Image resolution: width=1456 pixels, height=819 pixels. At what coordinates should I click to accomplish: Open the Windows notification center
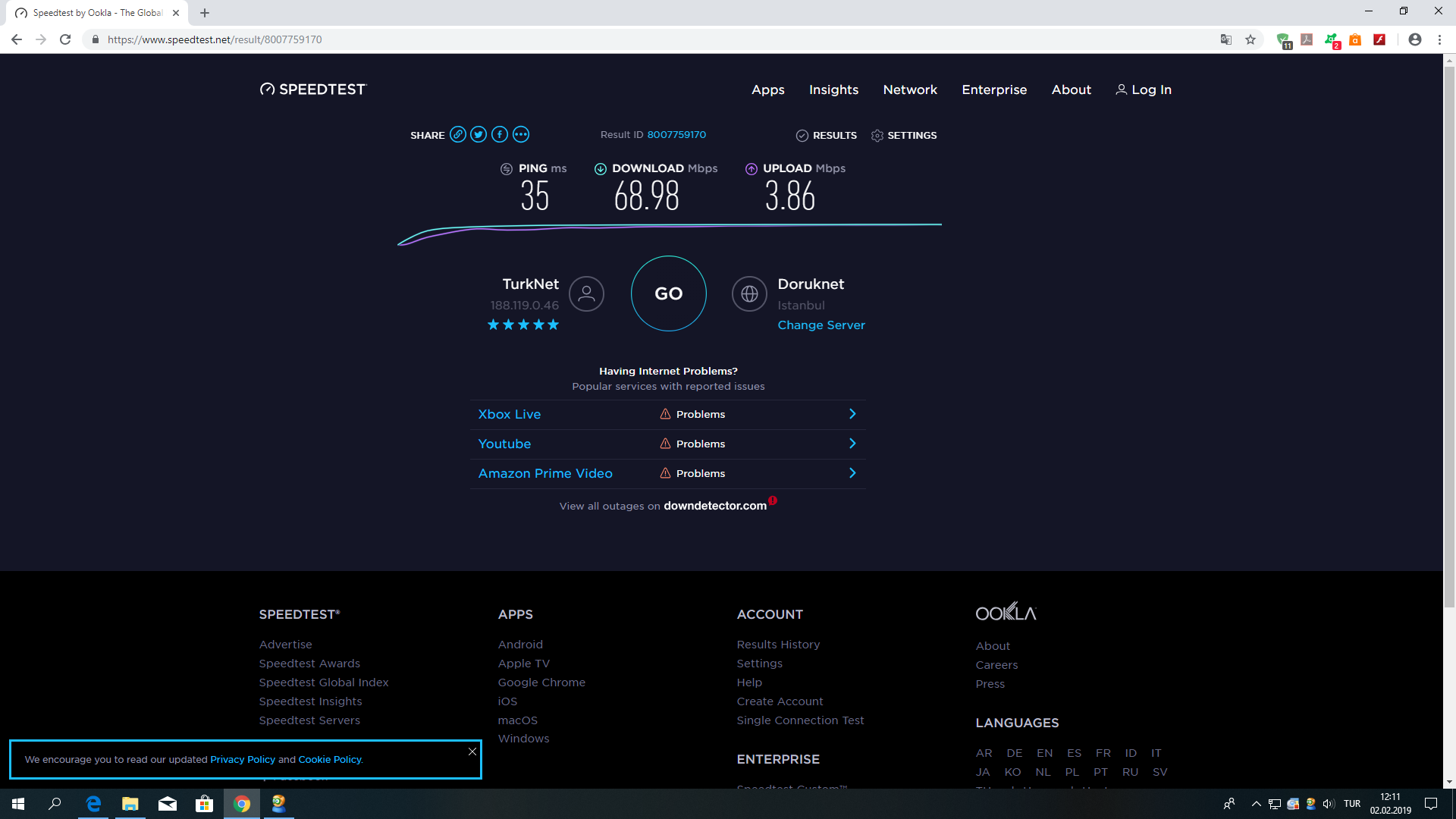1431,804
